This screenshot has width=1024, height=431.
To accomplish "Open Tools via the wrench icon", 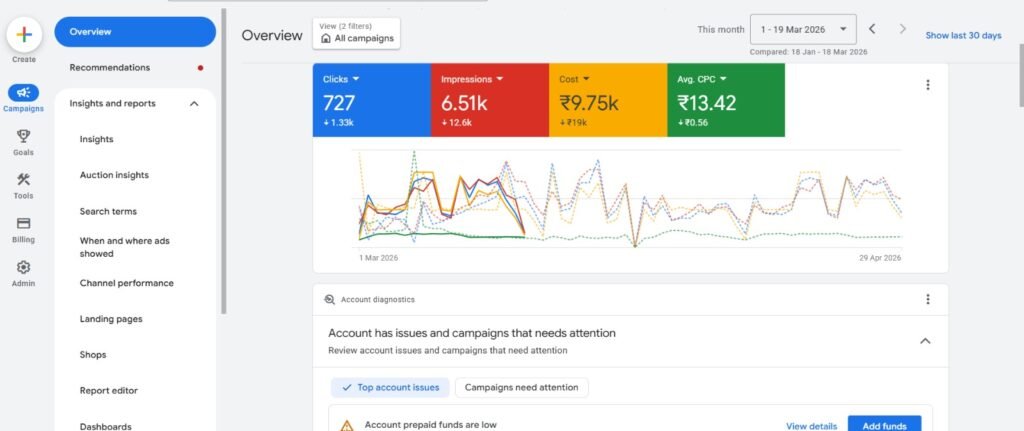I will coord(24,180).
